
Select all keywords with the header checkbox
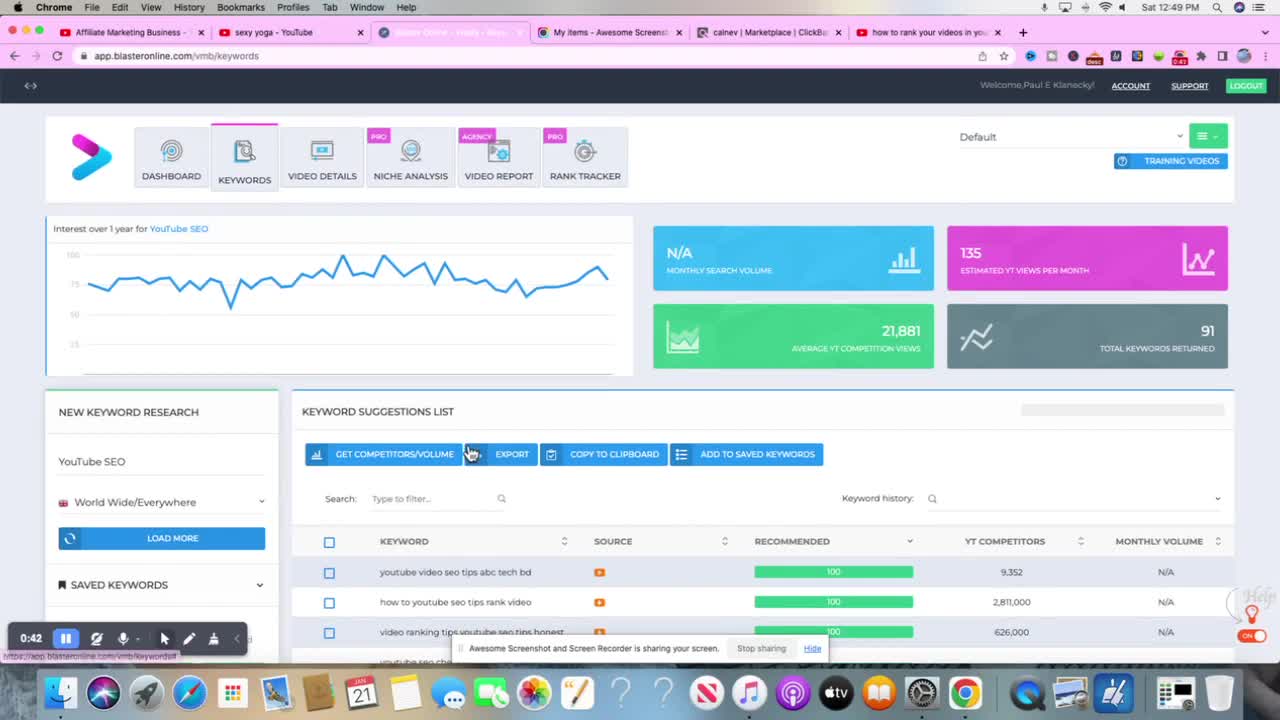tap(329, 542)
